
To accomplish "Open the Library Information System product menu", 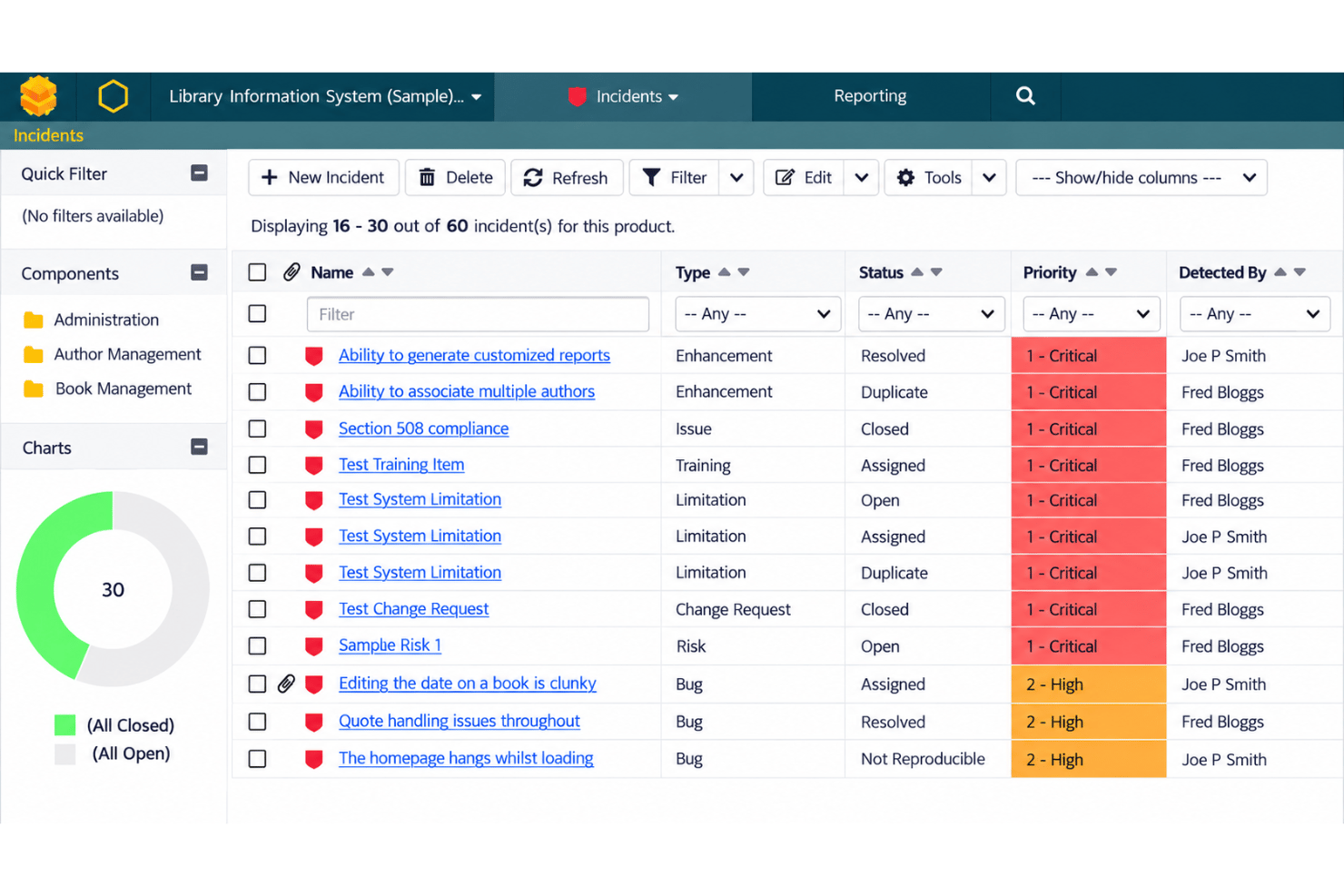I will tap(325, 96).
